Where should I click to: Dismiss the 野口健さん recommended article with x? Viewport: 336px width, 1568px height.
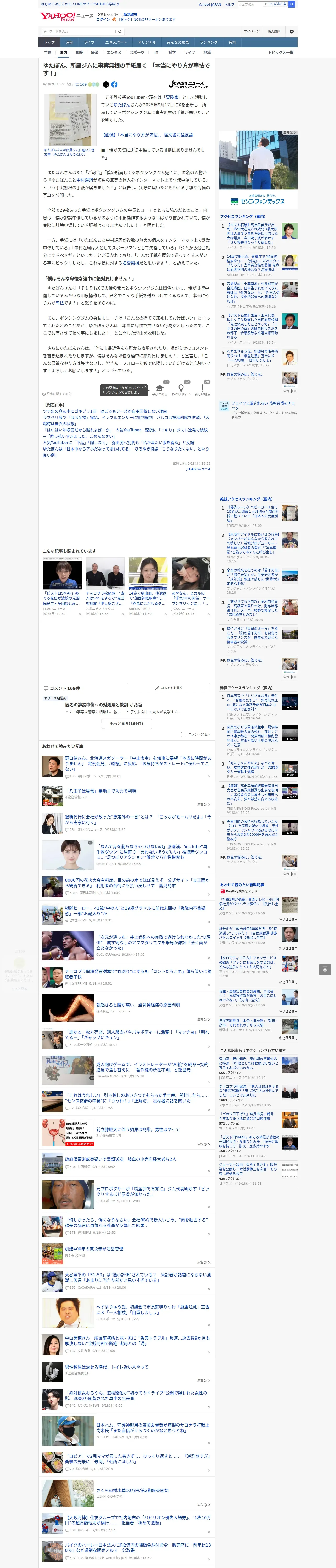[209, 776]
